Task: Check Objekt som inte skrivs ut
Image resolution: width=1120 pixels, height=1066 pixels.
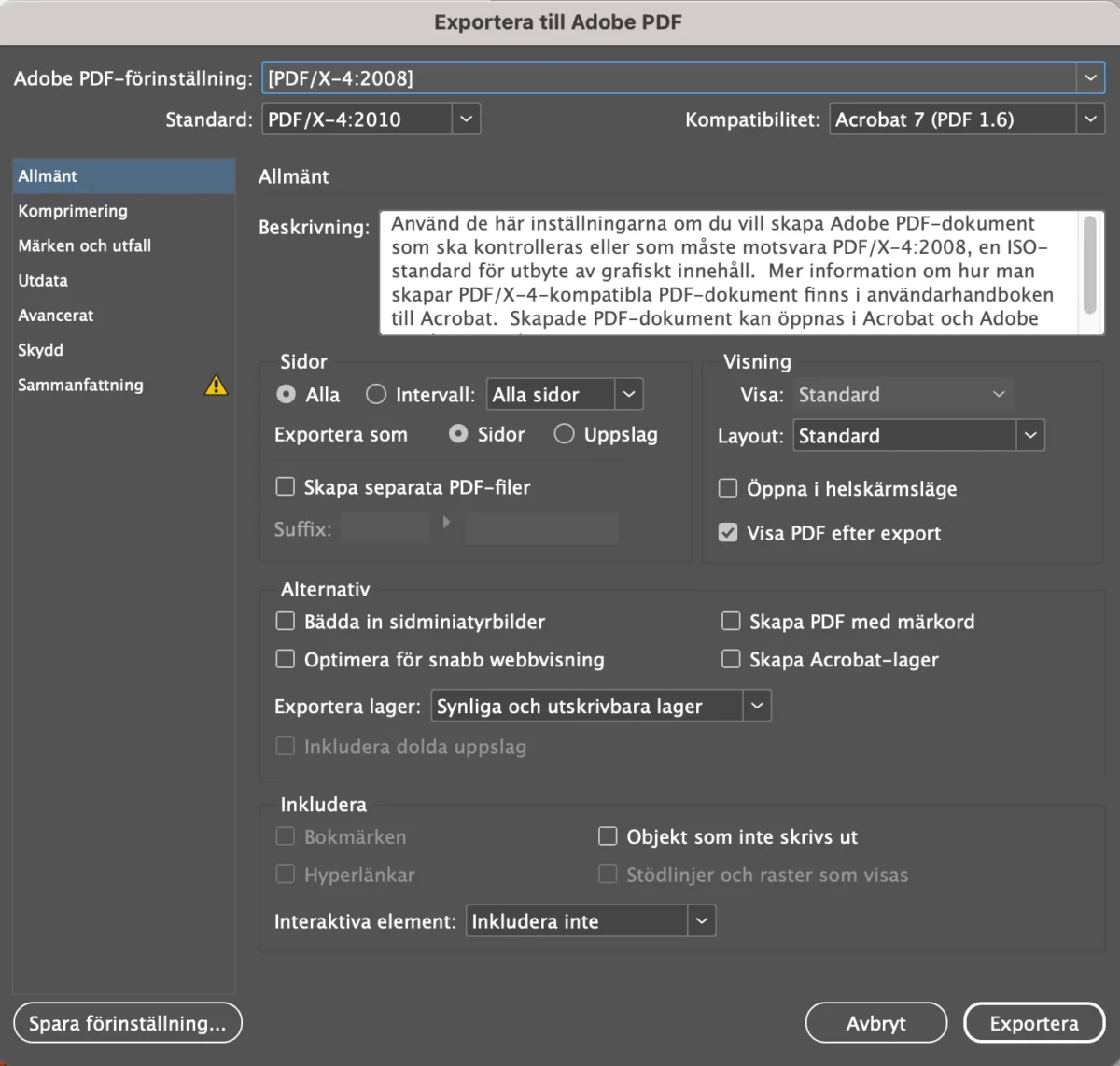Action: [608, 836]
